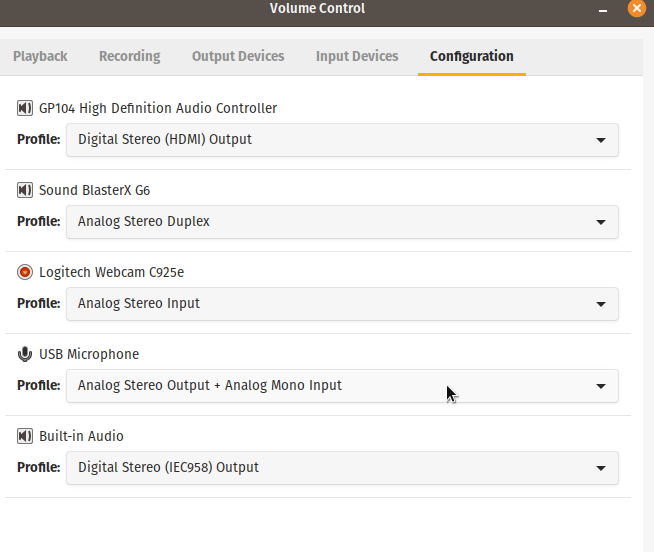The image size is (654, 552).
Task: Open the GP104 profile dropdown
Action: tap(342, 140)
